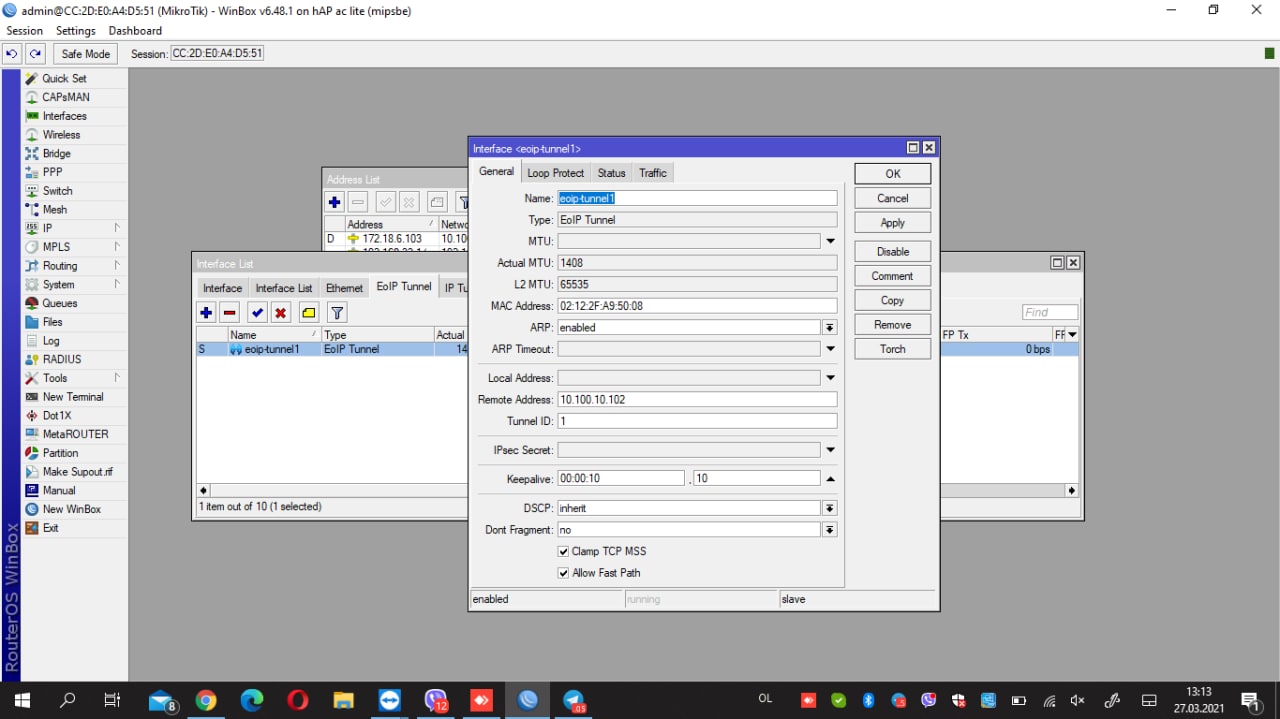The image size is (1280, 719).
Task: Open Dont Fragment dropdown
Action: click(830, 530)
